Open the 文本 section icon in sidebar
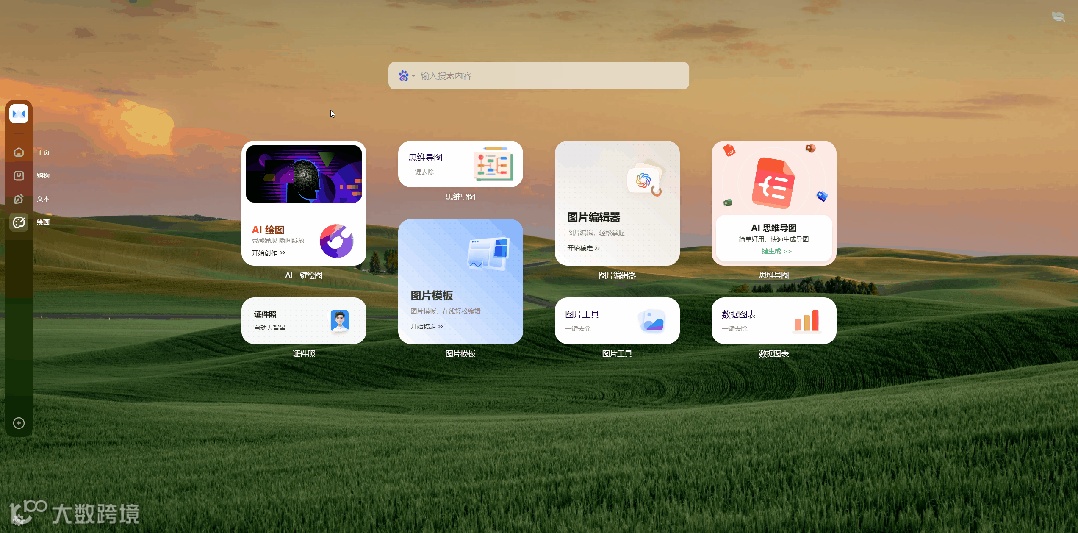The height and width of the screenshot is (533, 1078). click(x=19, y=199)
